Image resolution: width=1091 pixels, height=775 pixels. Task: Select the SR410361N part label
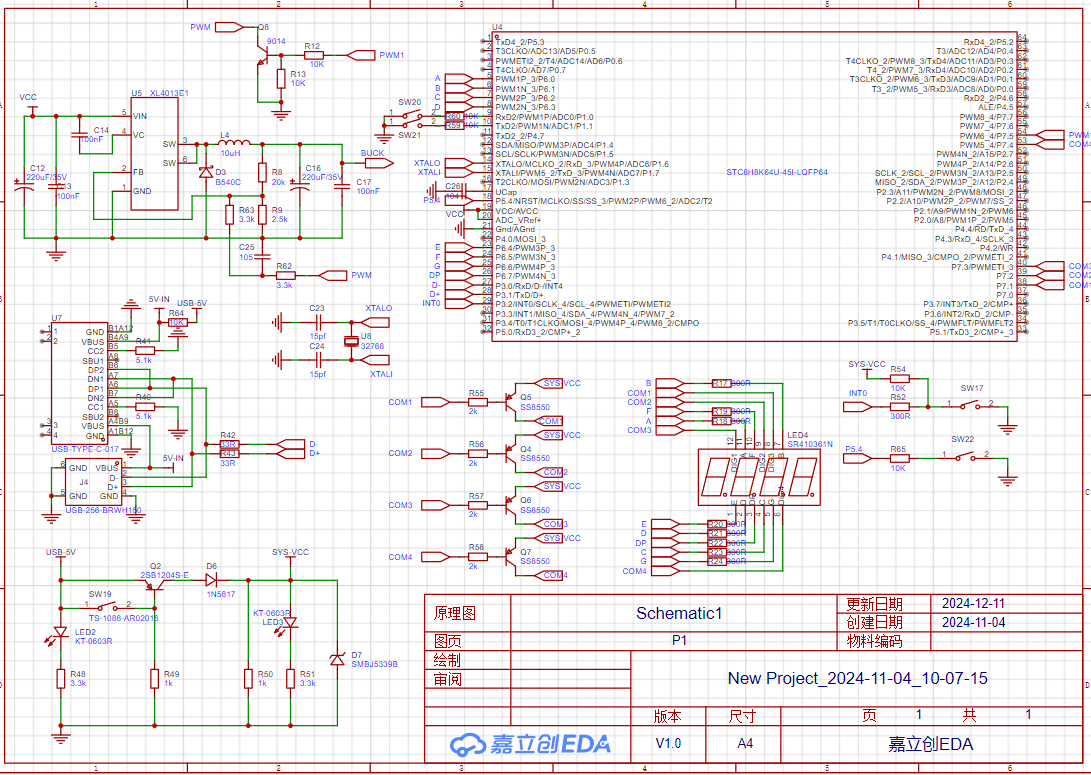tap(810, 444)
